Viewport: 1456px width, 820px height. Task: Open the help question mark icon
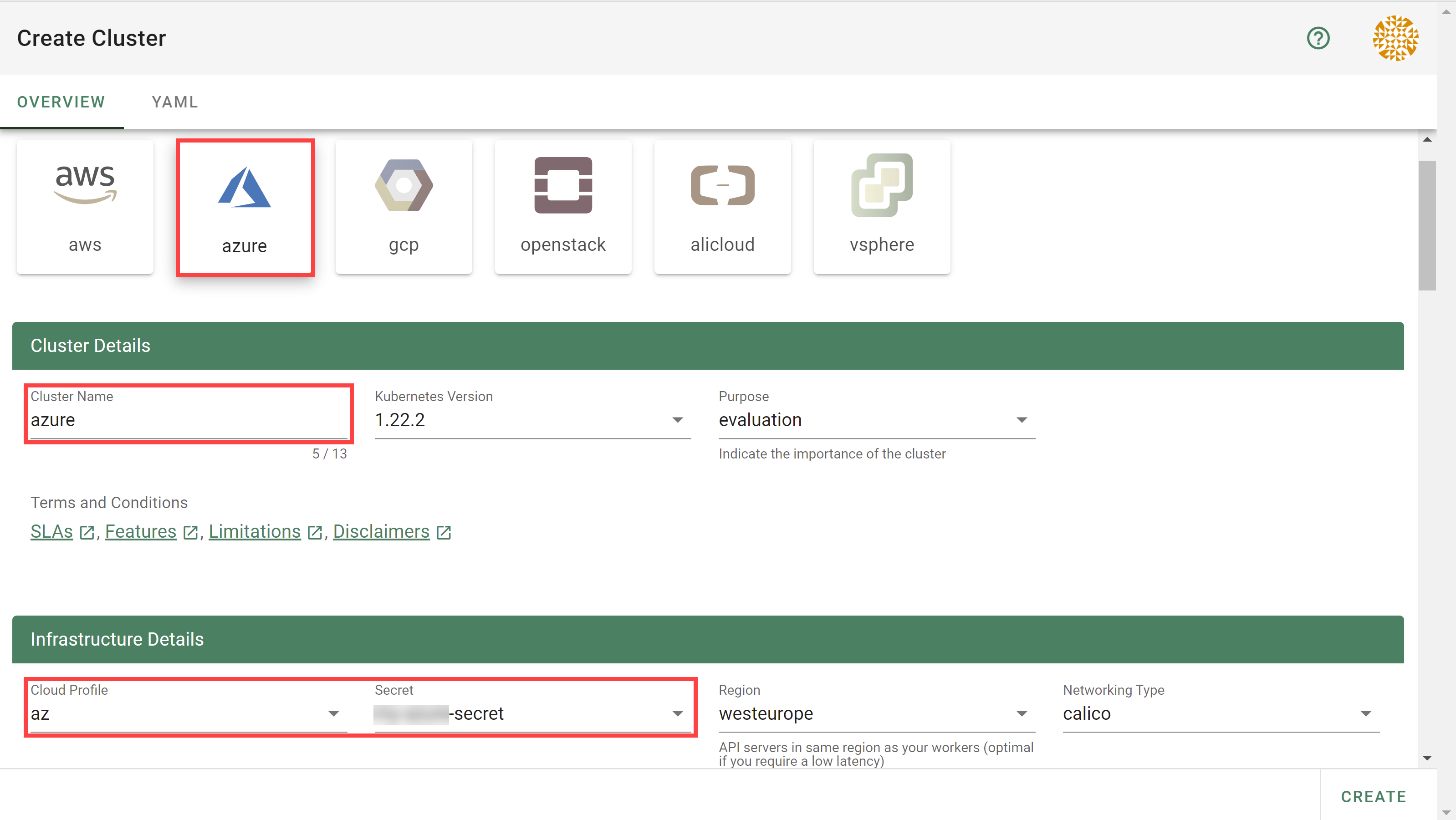1318,38
